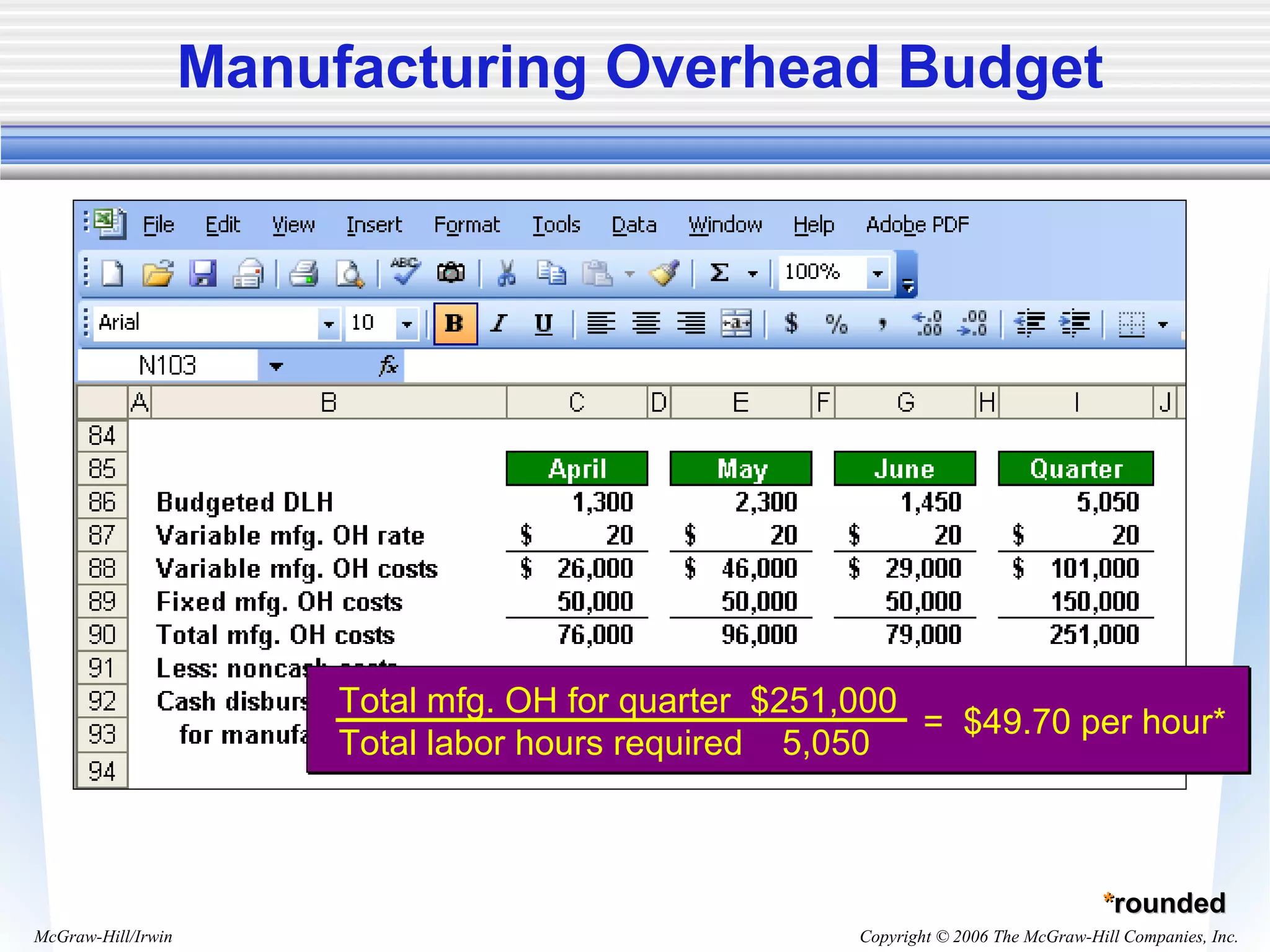Click Merge and Center icon
Image resolution: width=1270 pixels, height=952 pixels.
click(x=736, y=323)
